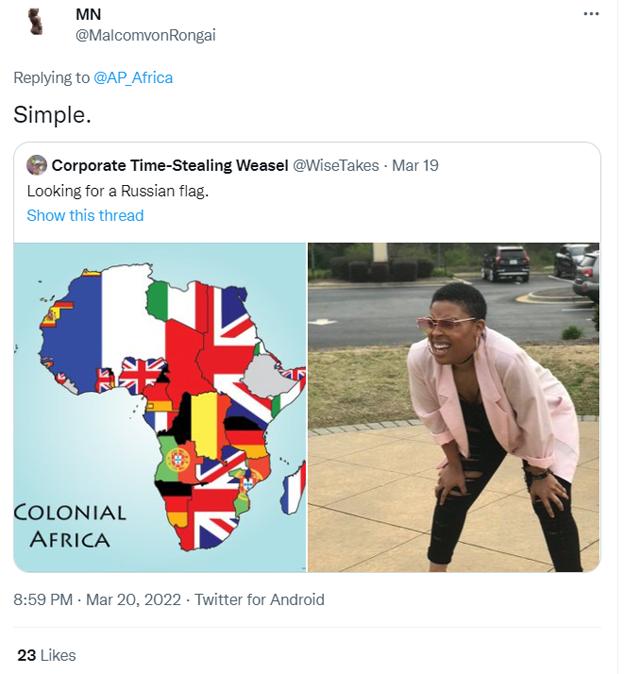Open the @AP_Africa mention link
This screenshot has height=674, width=640.
(133, 77)
